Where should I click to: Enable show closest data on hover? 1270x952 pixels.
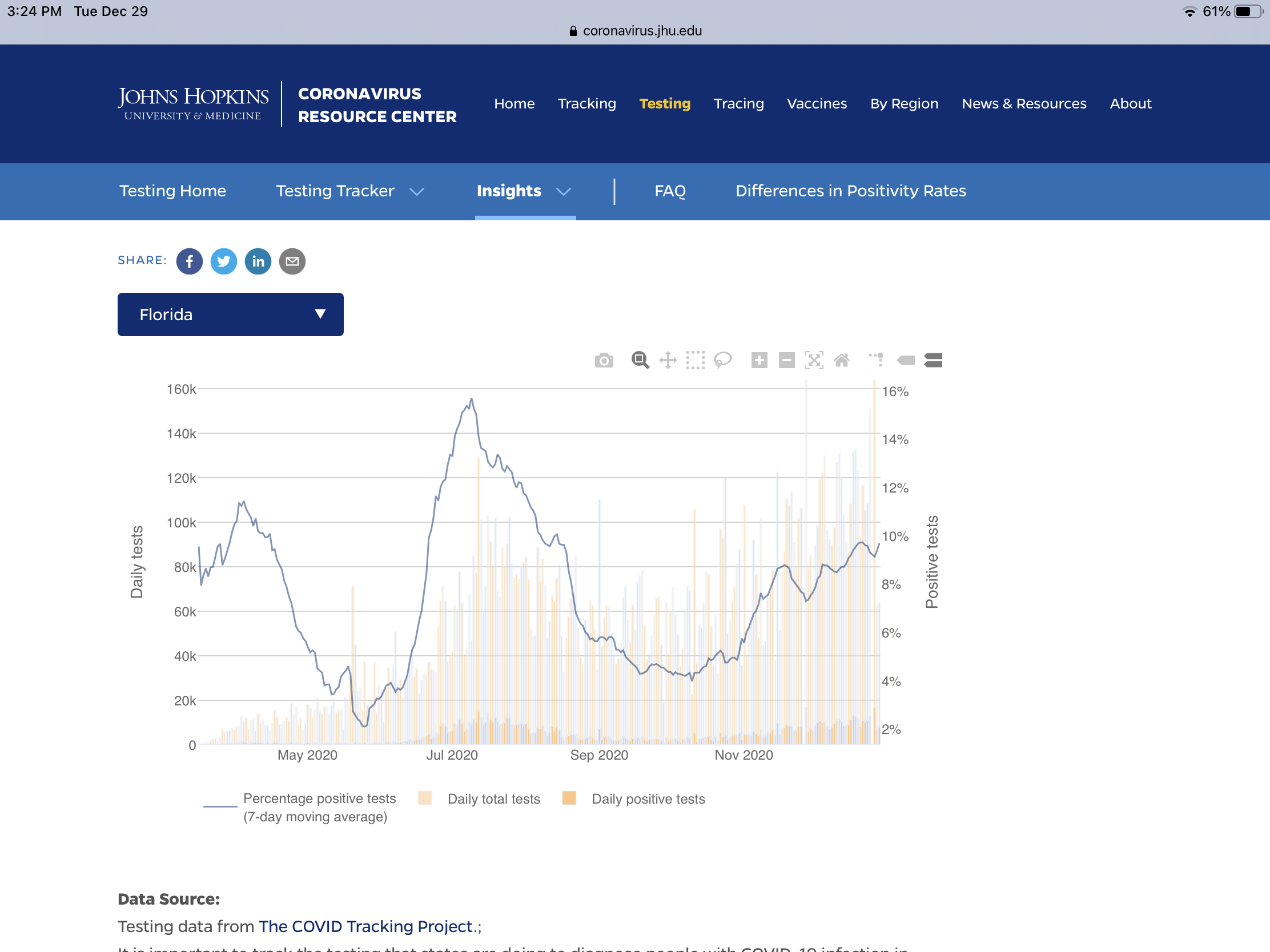(x=906, y=360)
